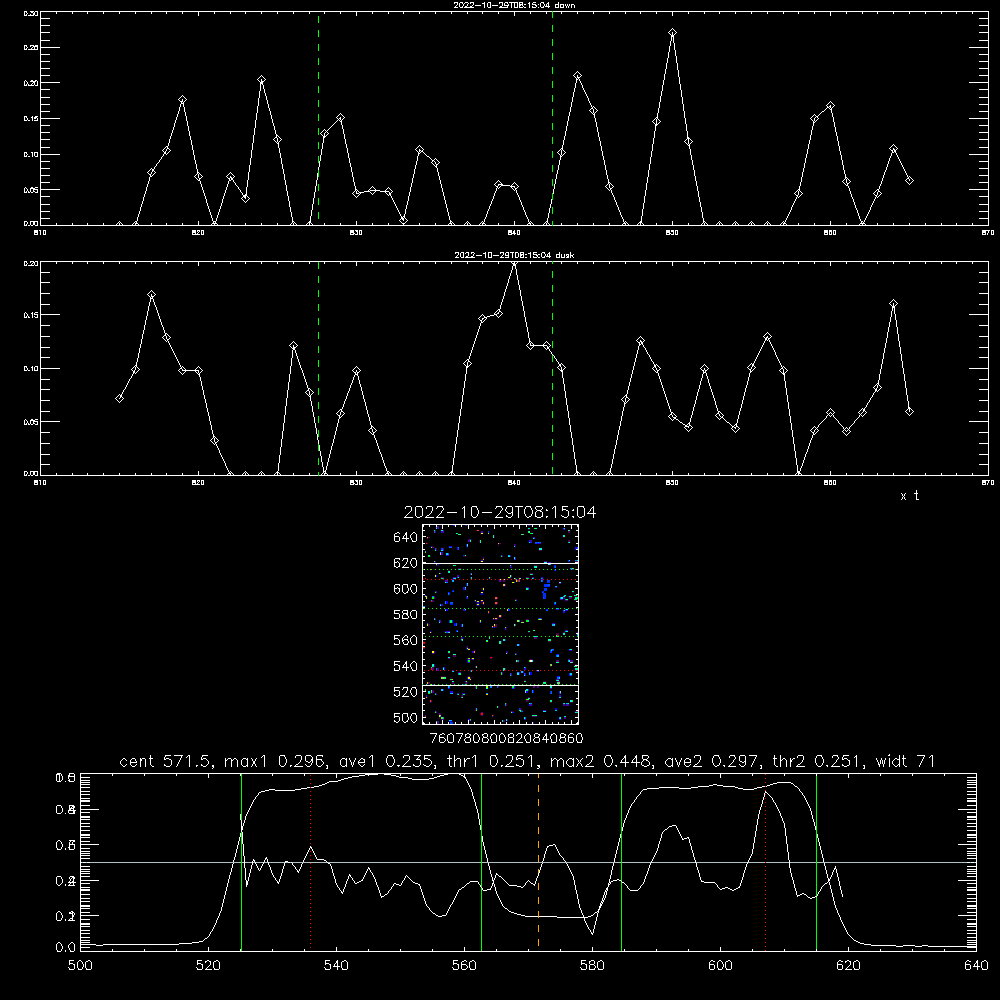The width and height of the screenshot is (1000, 1000).
Task: Click dawn plot peak diamond near x 844
Action: 578,76
